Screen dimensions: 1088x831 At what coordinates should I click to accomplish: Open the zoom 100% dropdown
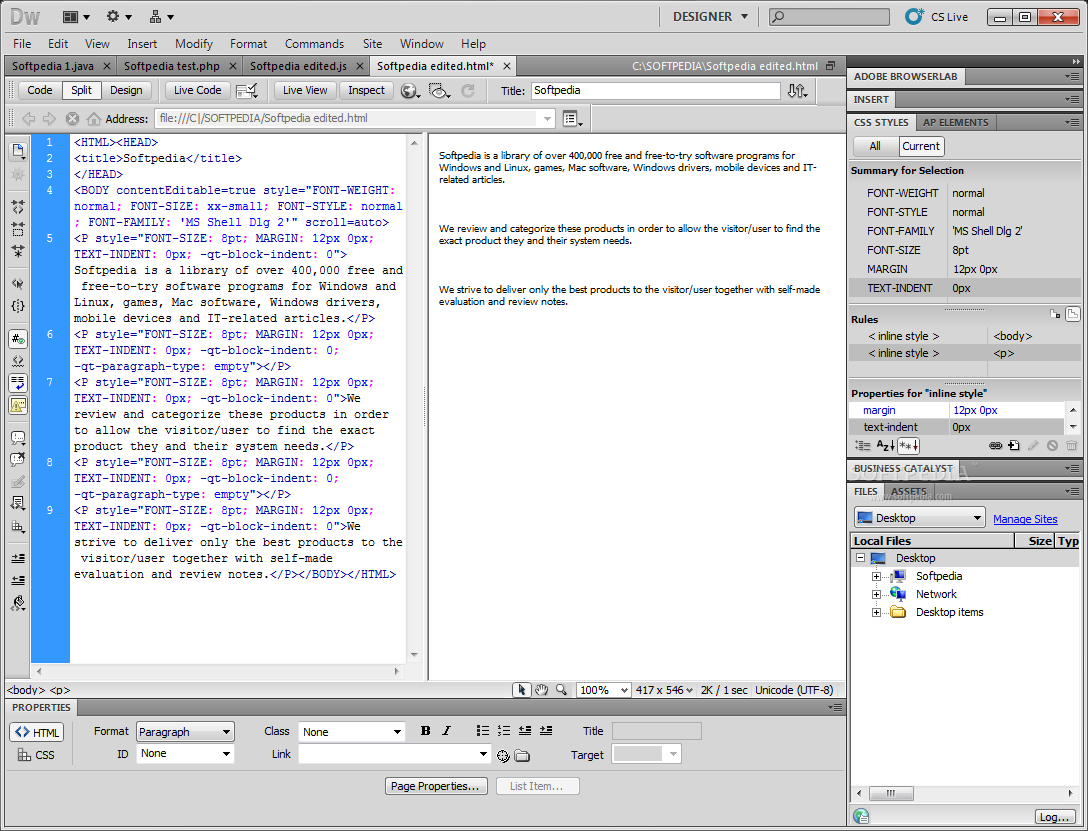pyautogui.click(x=604, y=690)
